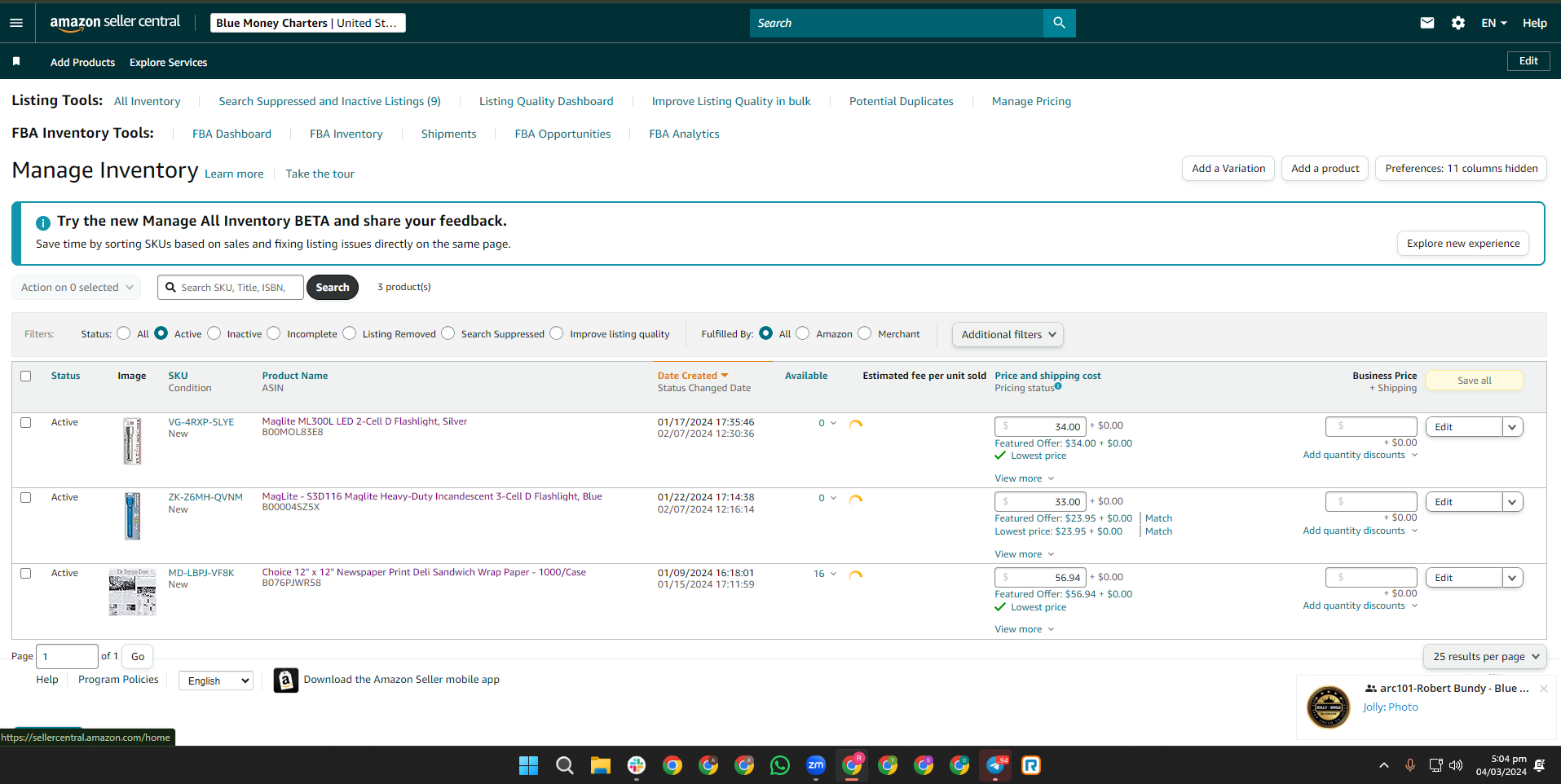This screenshot has height=784, width=1561.
Task: Open the Take the tour link
Action: (x=320, y=174)
